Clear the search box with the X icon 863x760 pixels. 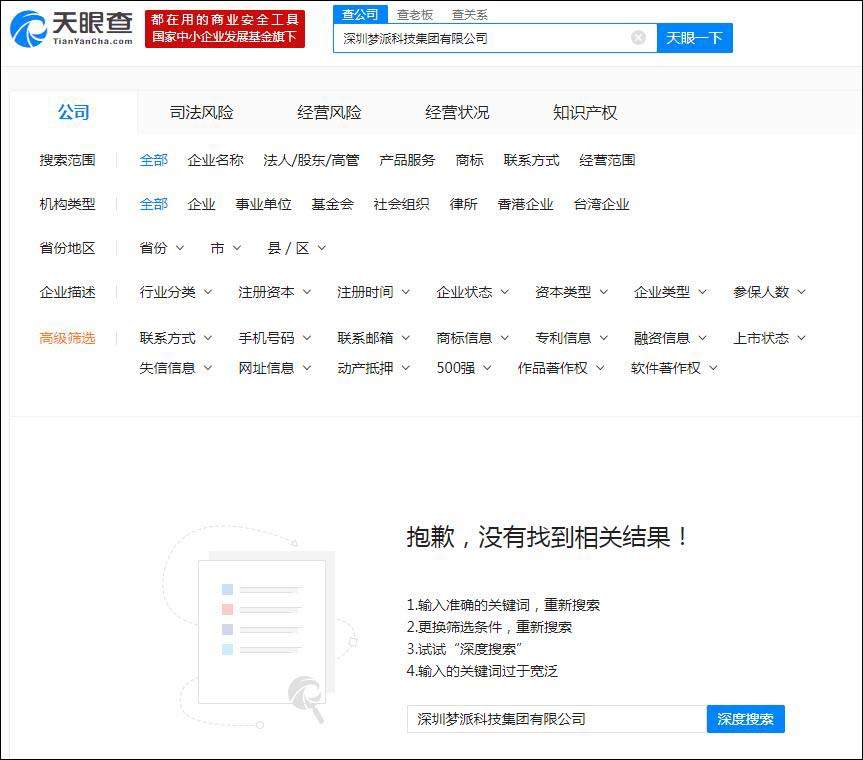point(638,37)
